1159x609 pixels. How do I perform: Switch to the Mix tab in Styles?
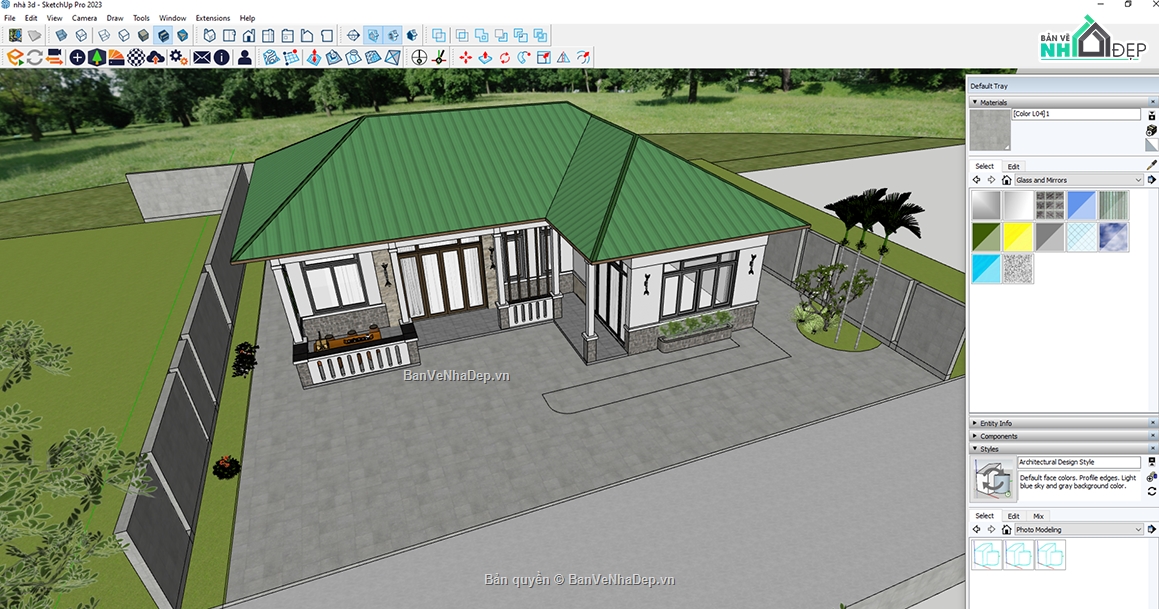tap(1038, 516)
